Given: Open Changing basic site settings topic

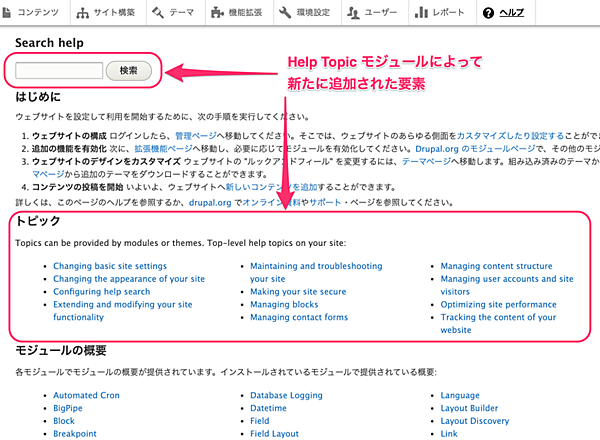Looking at the screenshot, I should (110, 266).
